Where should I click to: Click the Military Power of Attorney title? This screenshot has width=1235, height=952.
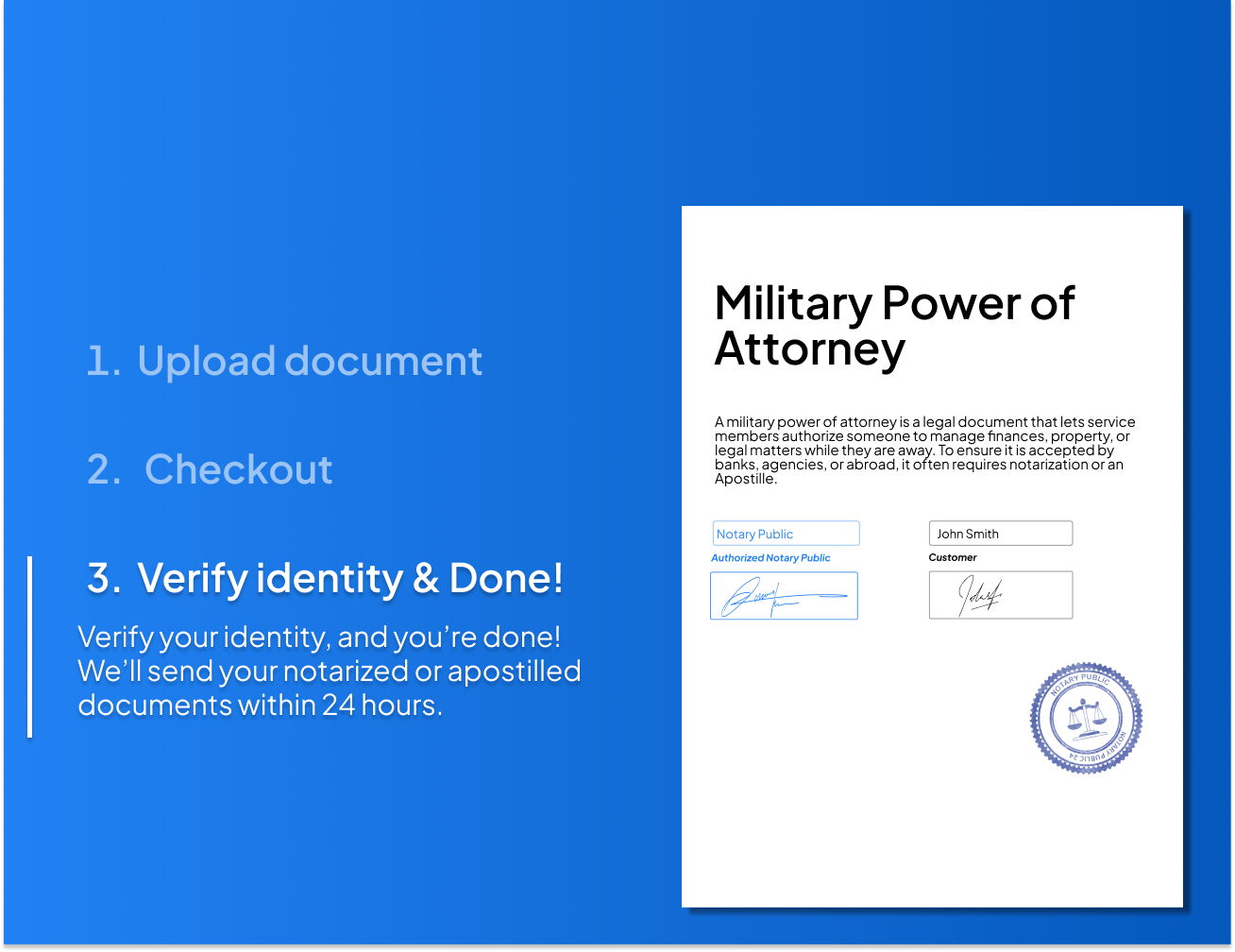pos(893,325)
